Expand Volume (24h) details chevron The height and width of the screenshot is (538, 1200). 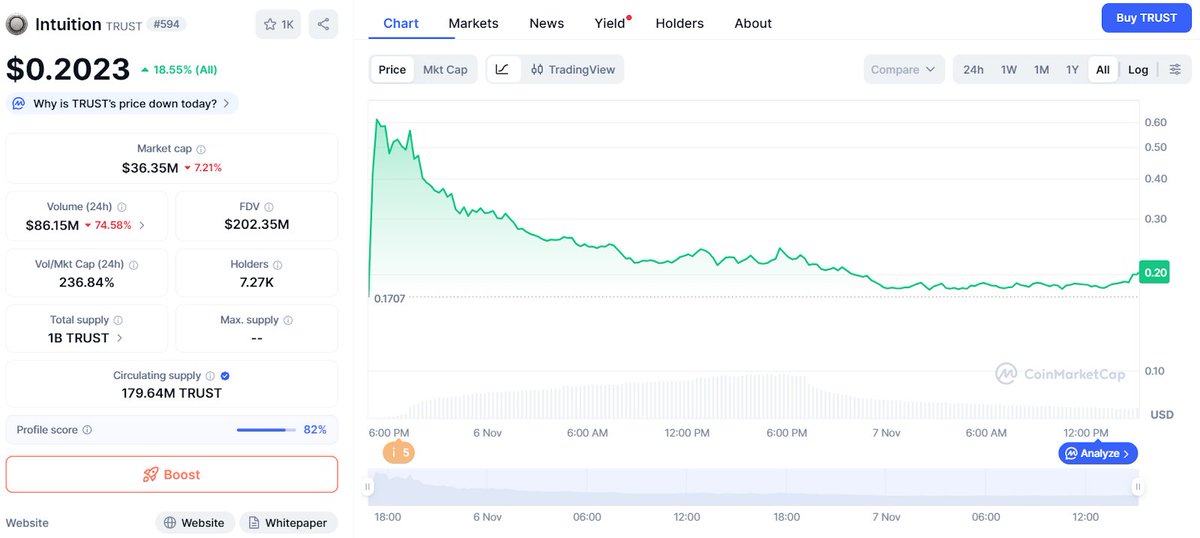(142, 225)
